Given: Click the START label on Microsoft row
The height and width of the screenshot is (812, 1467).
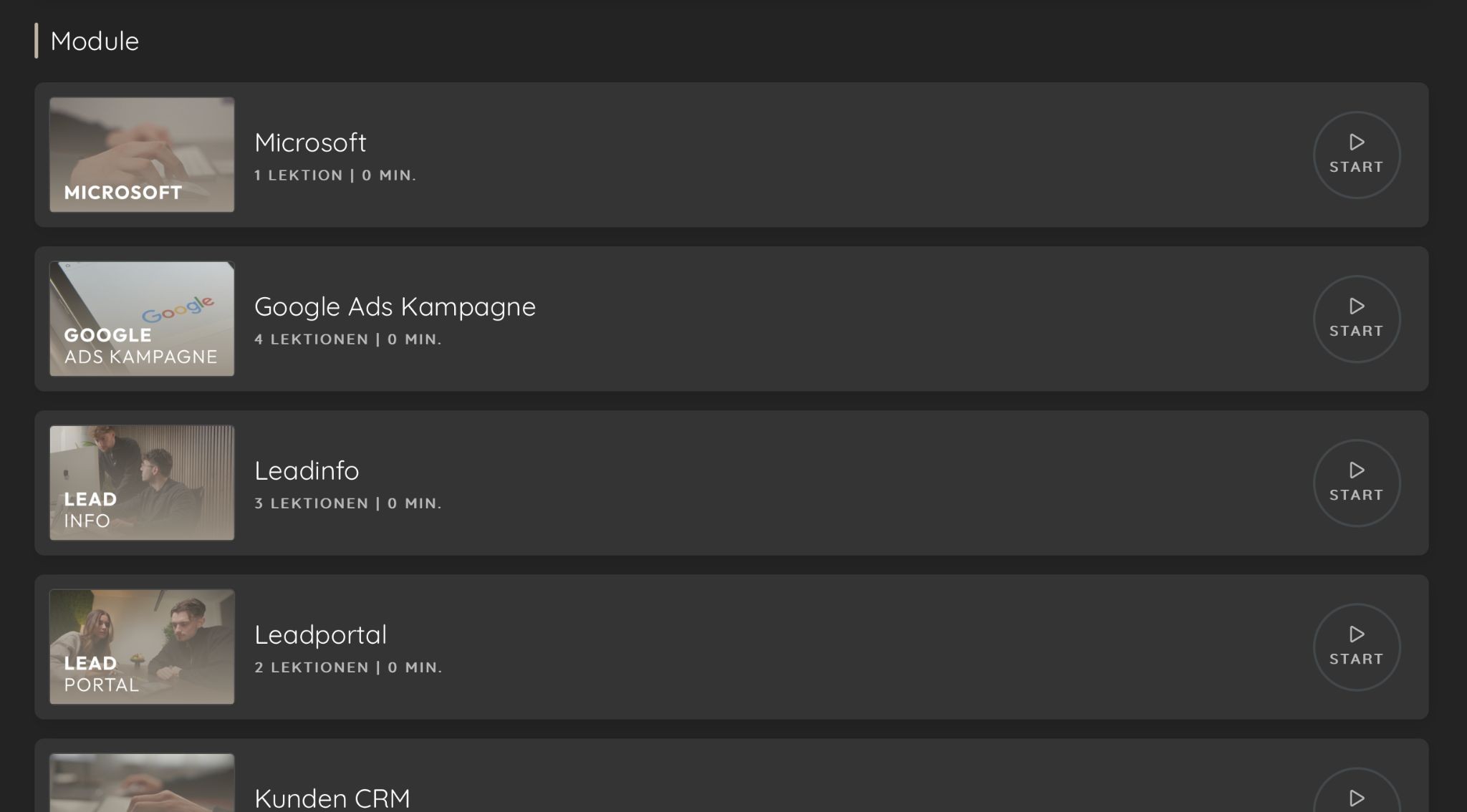Looking at the screenshot, I should pyautogui.click(x=1357, y=167).
